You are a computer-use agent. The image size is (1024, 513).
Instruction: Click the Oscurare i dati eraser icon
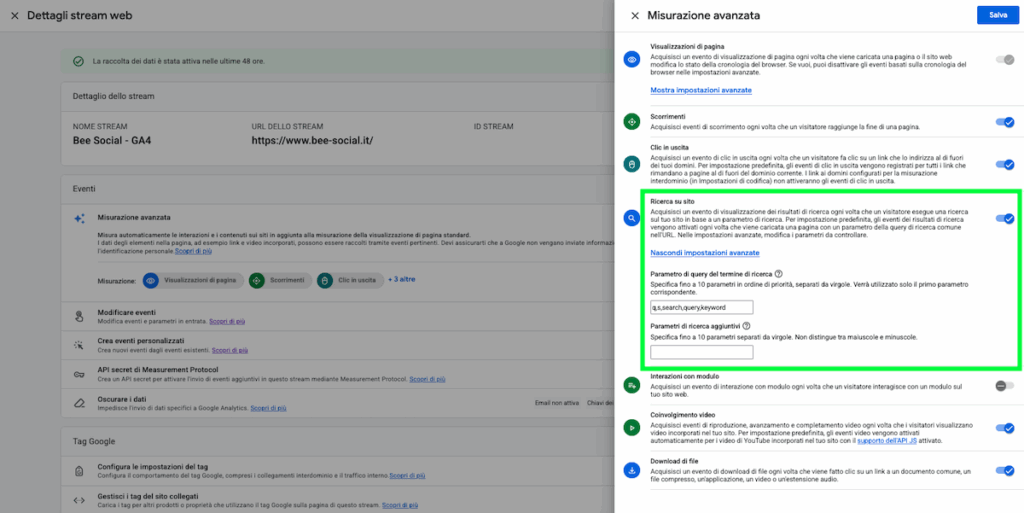(79, 403)
